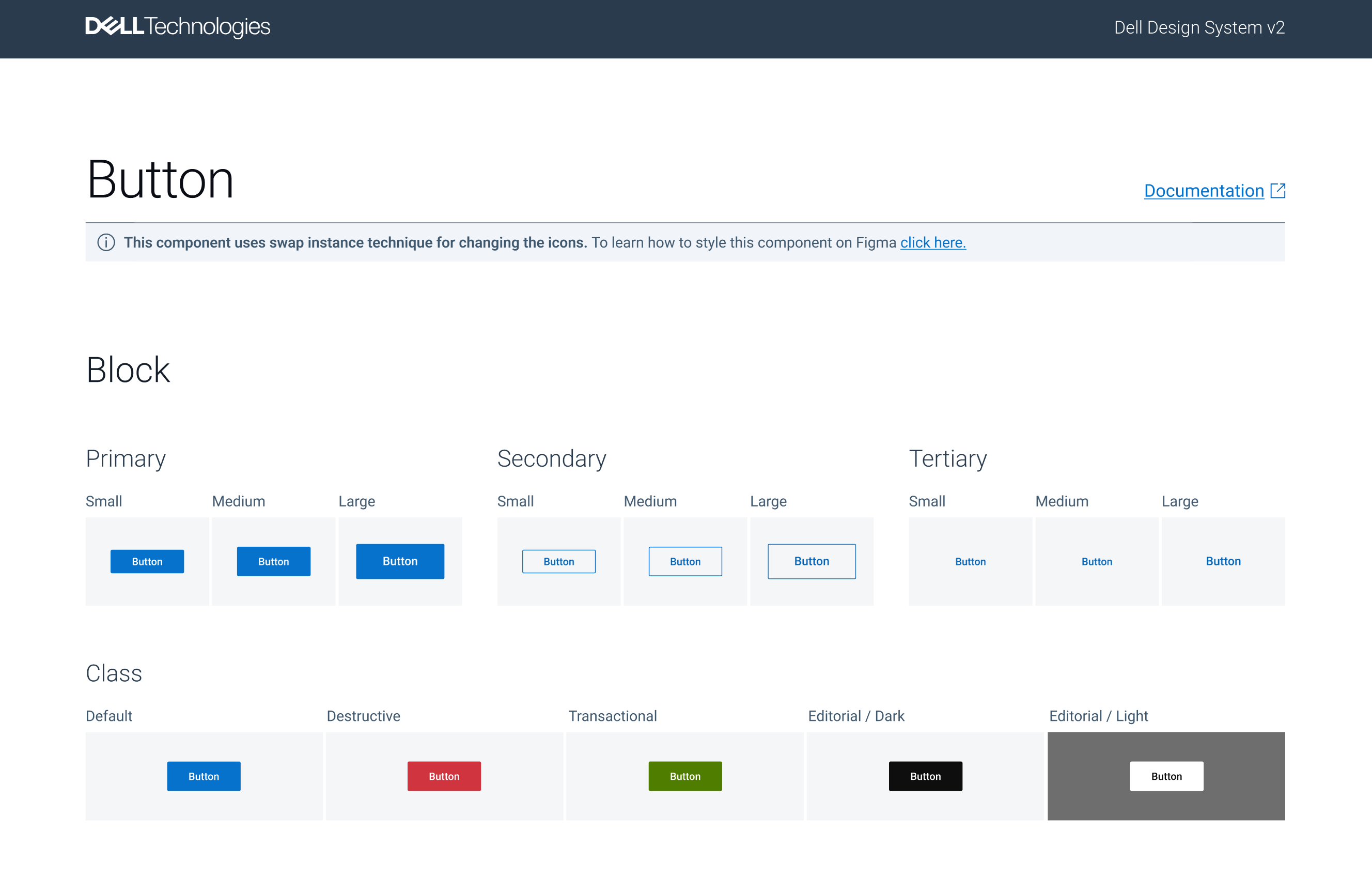
Task: Follow the 'click here.' Figma link
Action: (933, 243)
